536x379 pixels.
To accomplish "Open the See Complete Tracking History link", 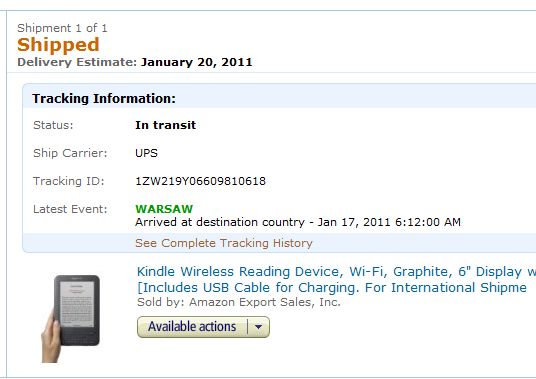I will click(224, 243).
